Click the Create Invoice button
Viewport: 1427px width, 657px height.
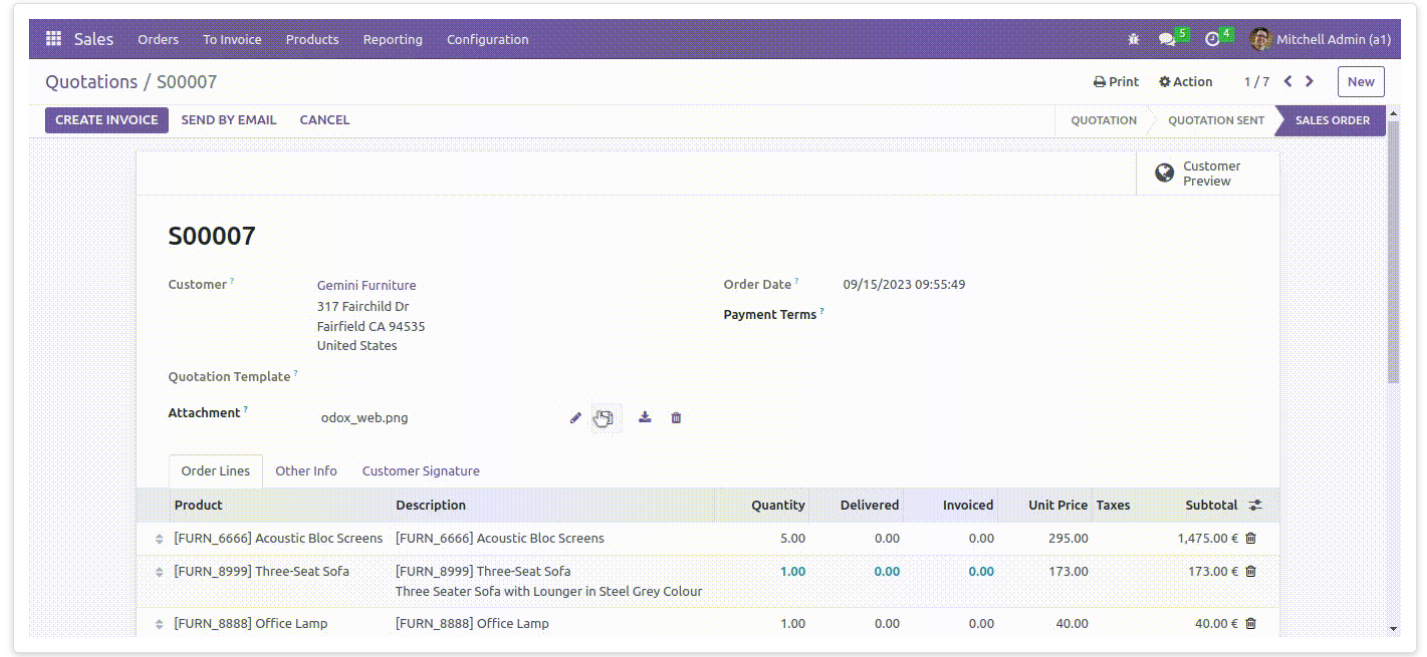tap(106, 119)
